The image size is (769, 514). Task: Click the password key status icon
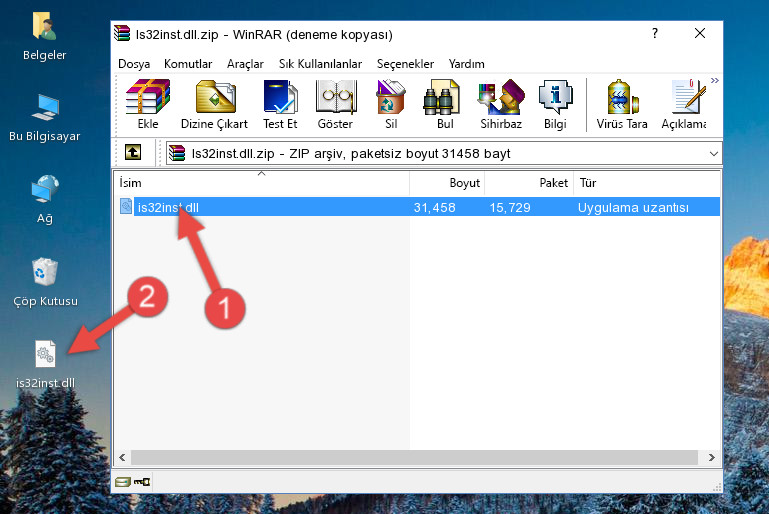coord(142,482)
